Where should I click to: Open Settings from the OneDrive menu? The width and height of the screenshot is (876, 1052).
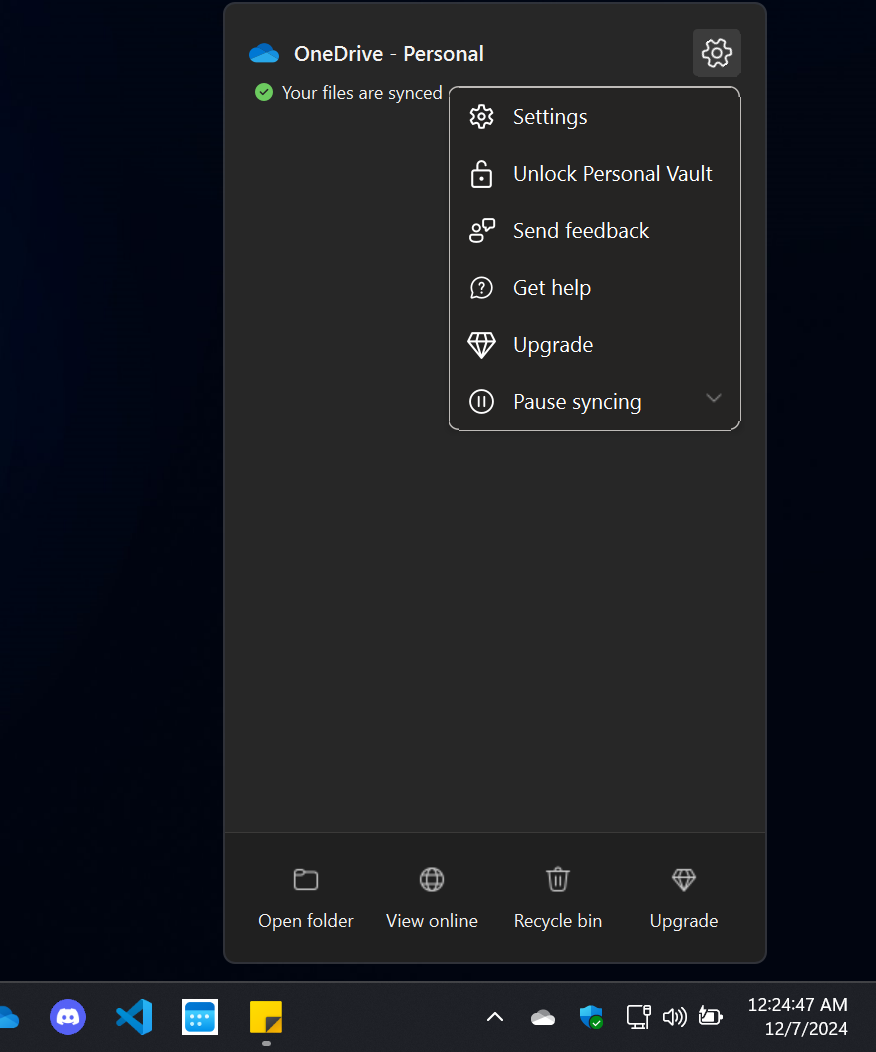[594, 117]
